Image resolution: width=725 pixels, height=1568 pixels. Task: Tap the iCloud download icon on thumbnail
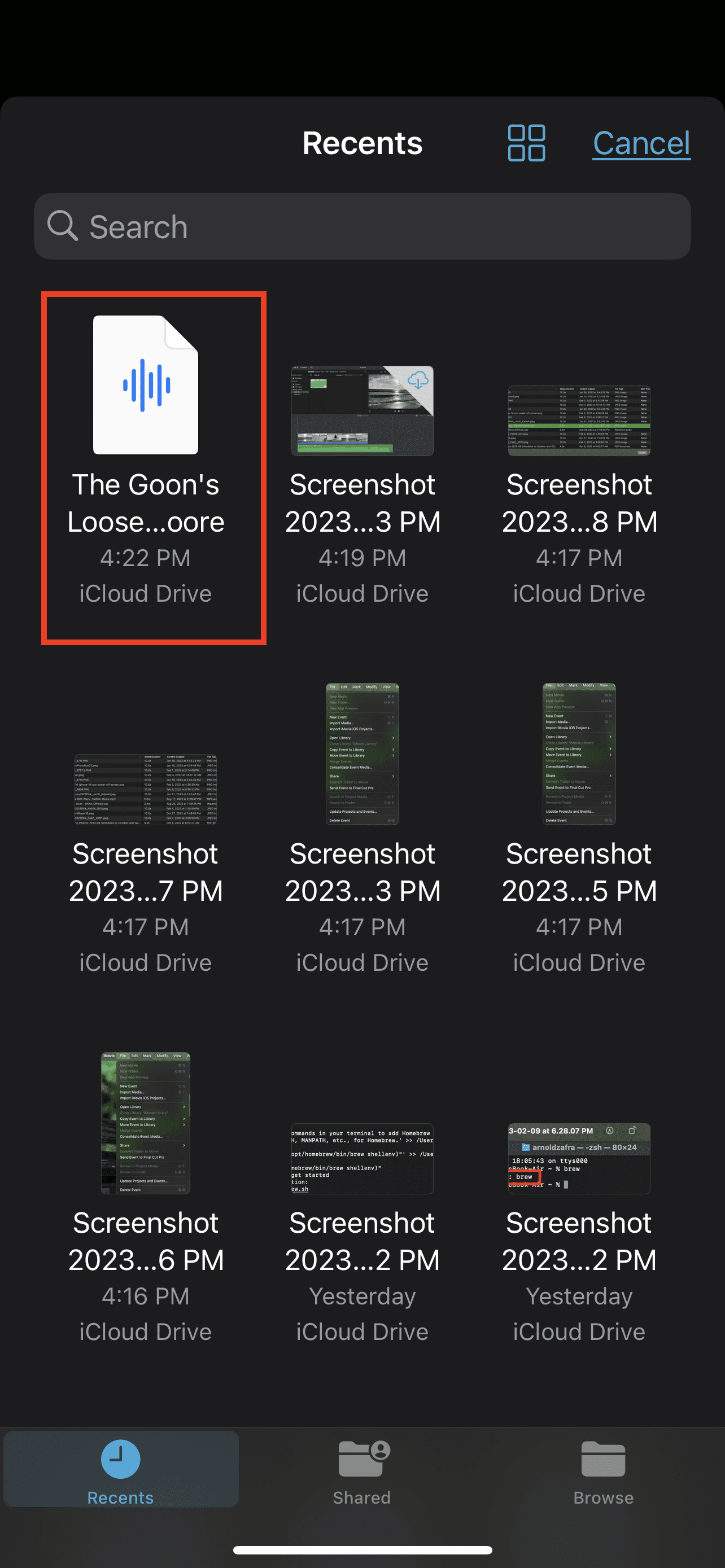(x=418, y=381)
